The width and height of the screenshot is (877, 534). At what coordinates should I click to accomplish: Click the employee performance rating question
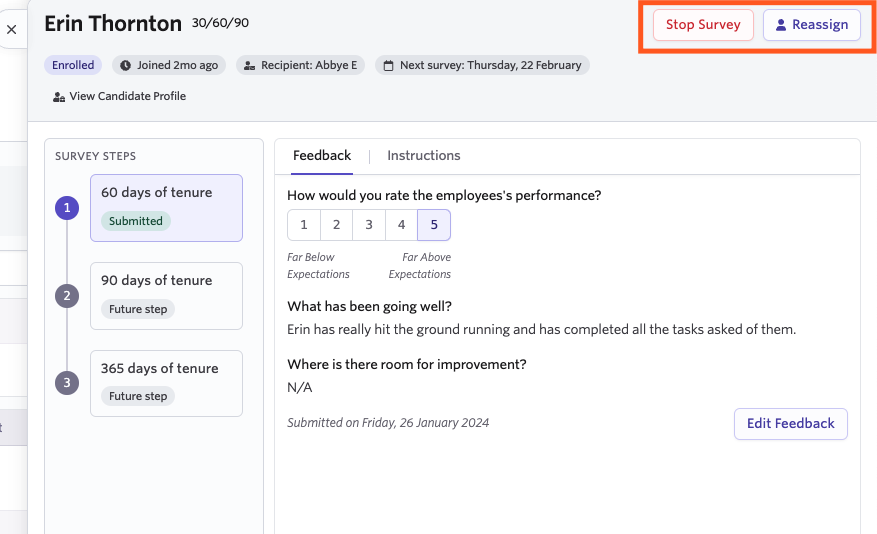444,196
